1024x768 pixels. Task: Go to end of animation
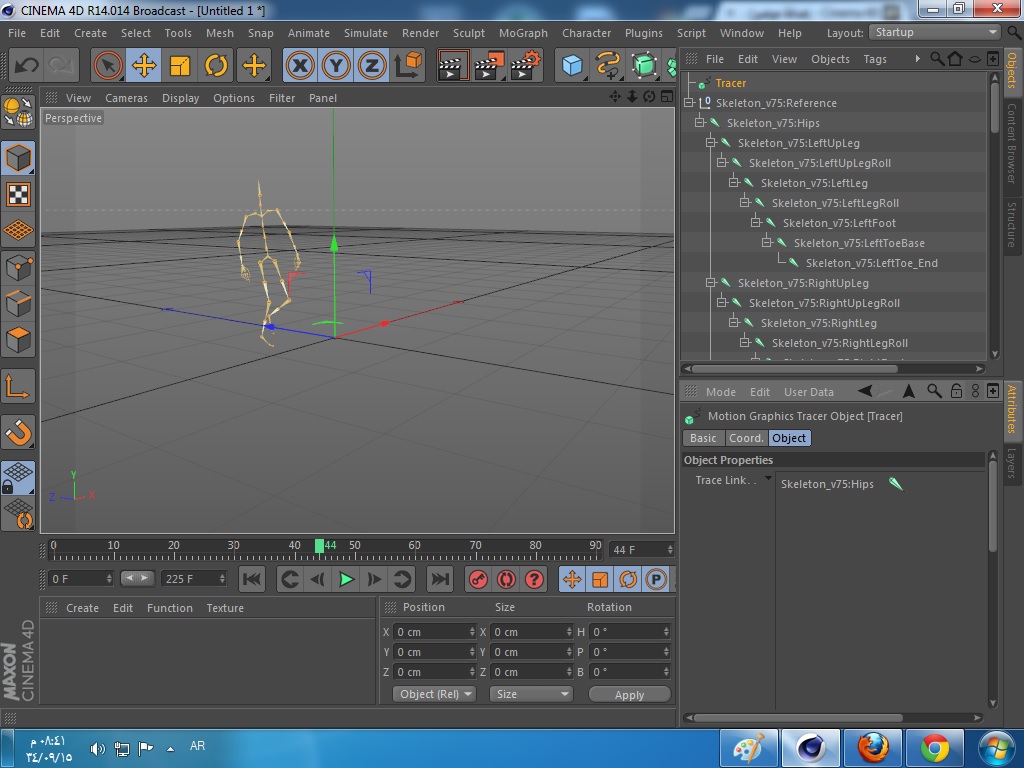440,579
